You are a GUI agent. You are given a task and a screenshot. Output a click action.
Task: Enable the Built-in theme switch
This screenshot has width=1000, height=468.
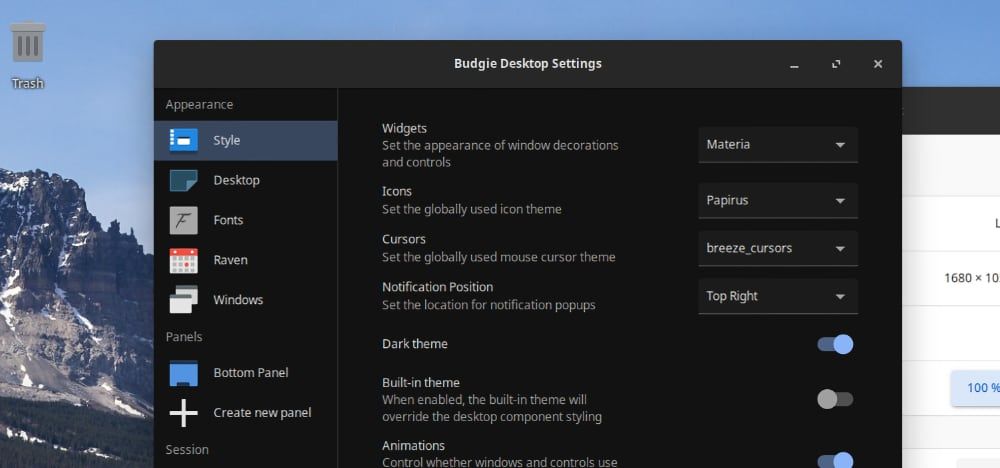point(835,399)
